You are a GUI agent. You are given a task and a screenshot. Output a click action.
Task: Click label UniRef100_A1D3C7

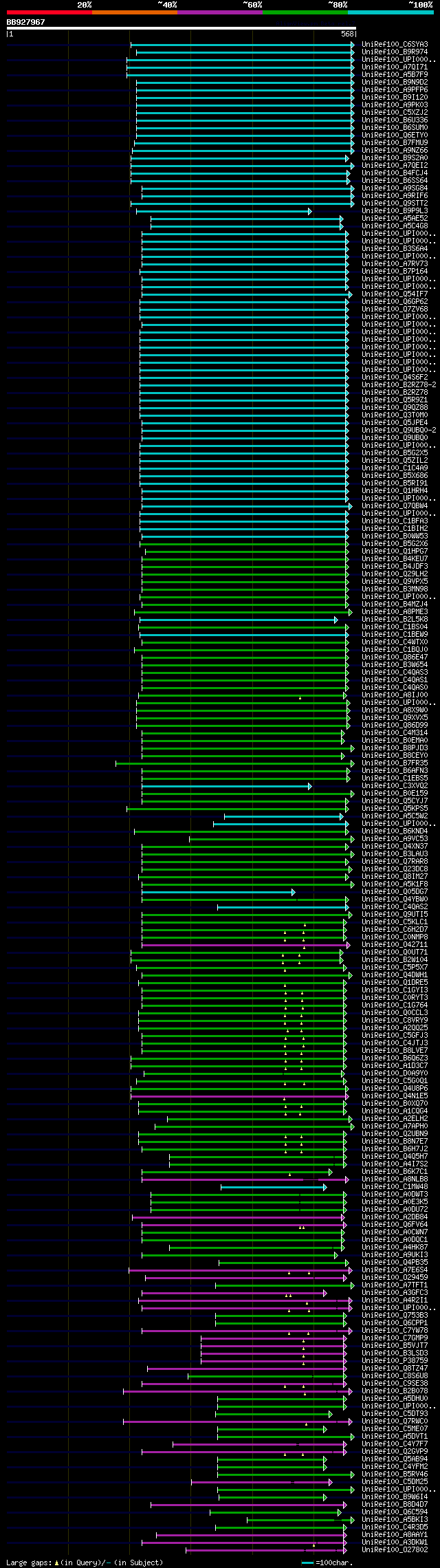(x=395, y=1066)
